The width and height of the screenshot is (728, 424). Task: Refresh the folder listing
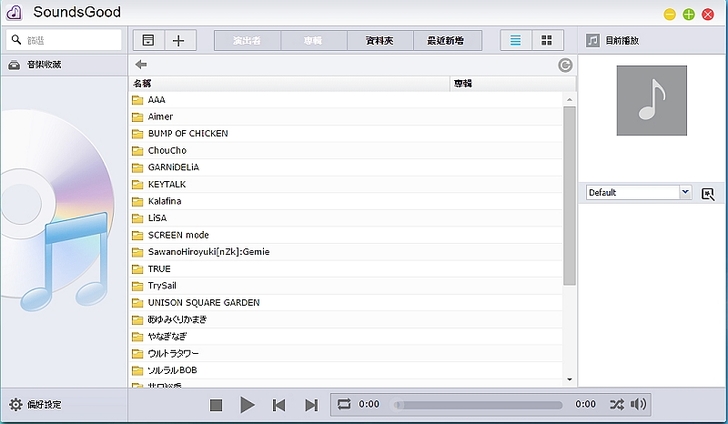click(x=566, y=65)
